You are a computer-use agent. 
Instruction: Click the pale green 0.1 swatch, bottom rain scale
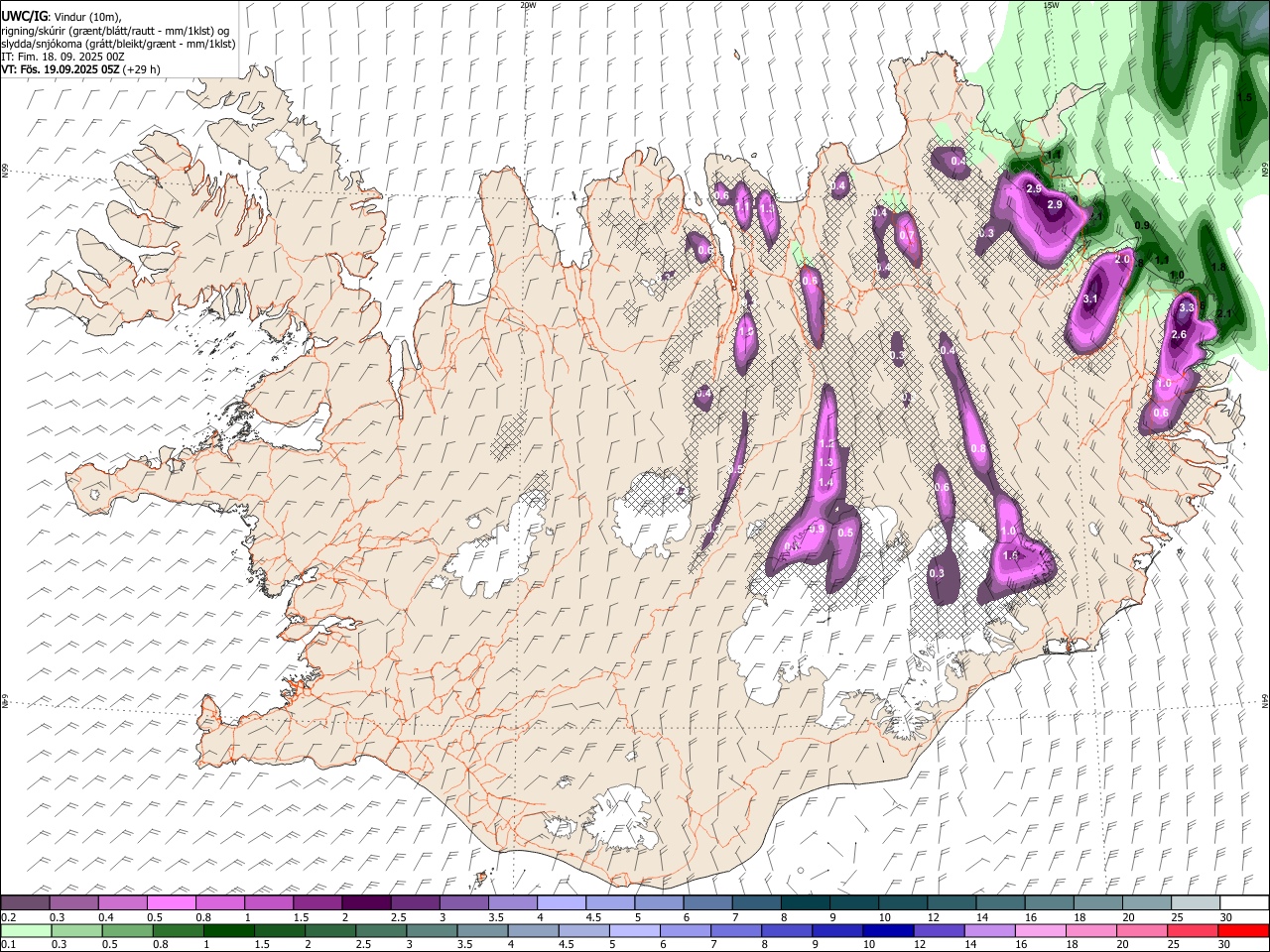pos(26,930)
